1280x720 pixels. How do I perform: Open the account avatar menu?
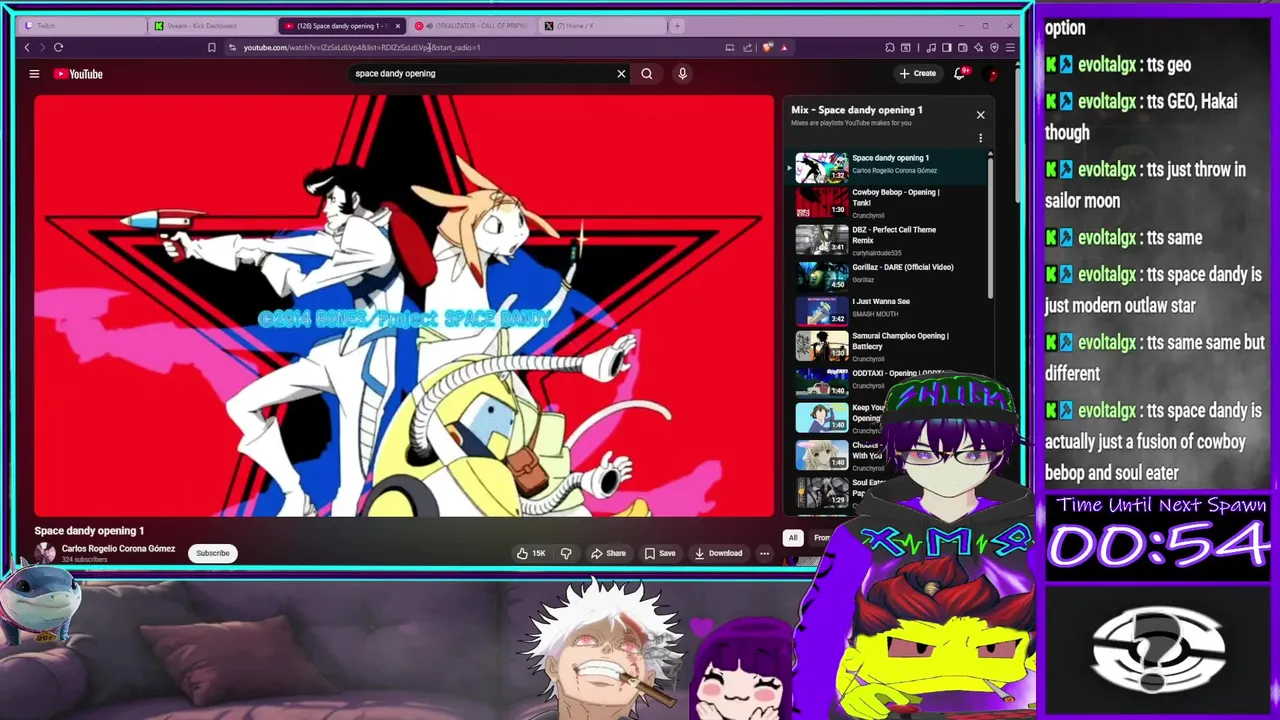point(991,74)
